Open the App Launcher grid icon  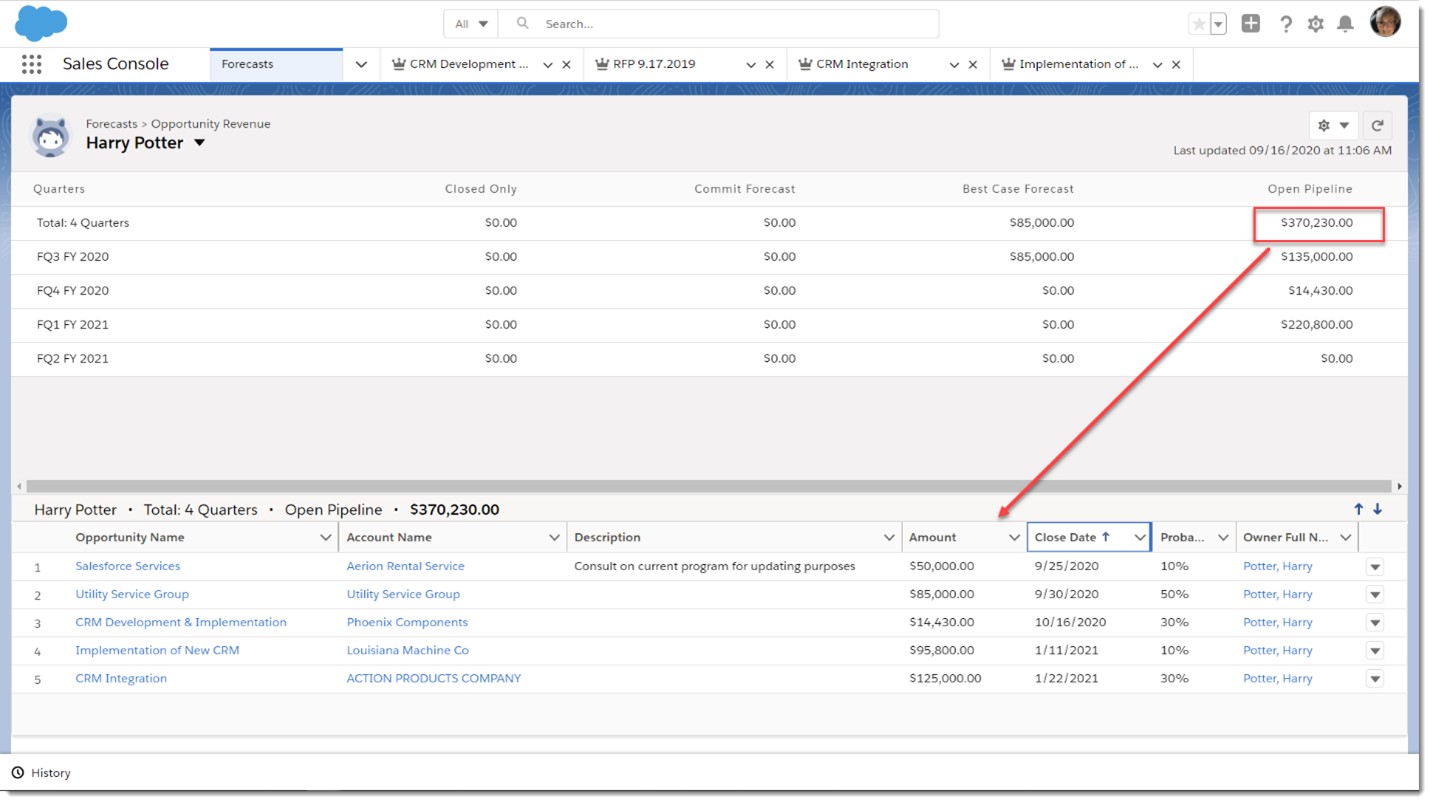[x=31, y=63]
